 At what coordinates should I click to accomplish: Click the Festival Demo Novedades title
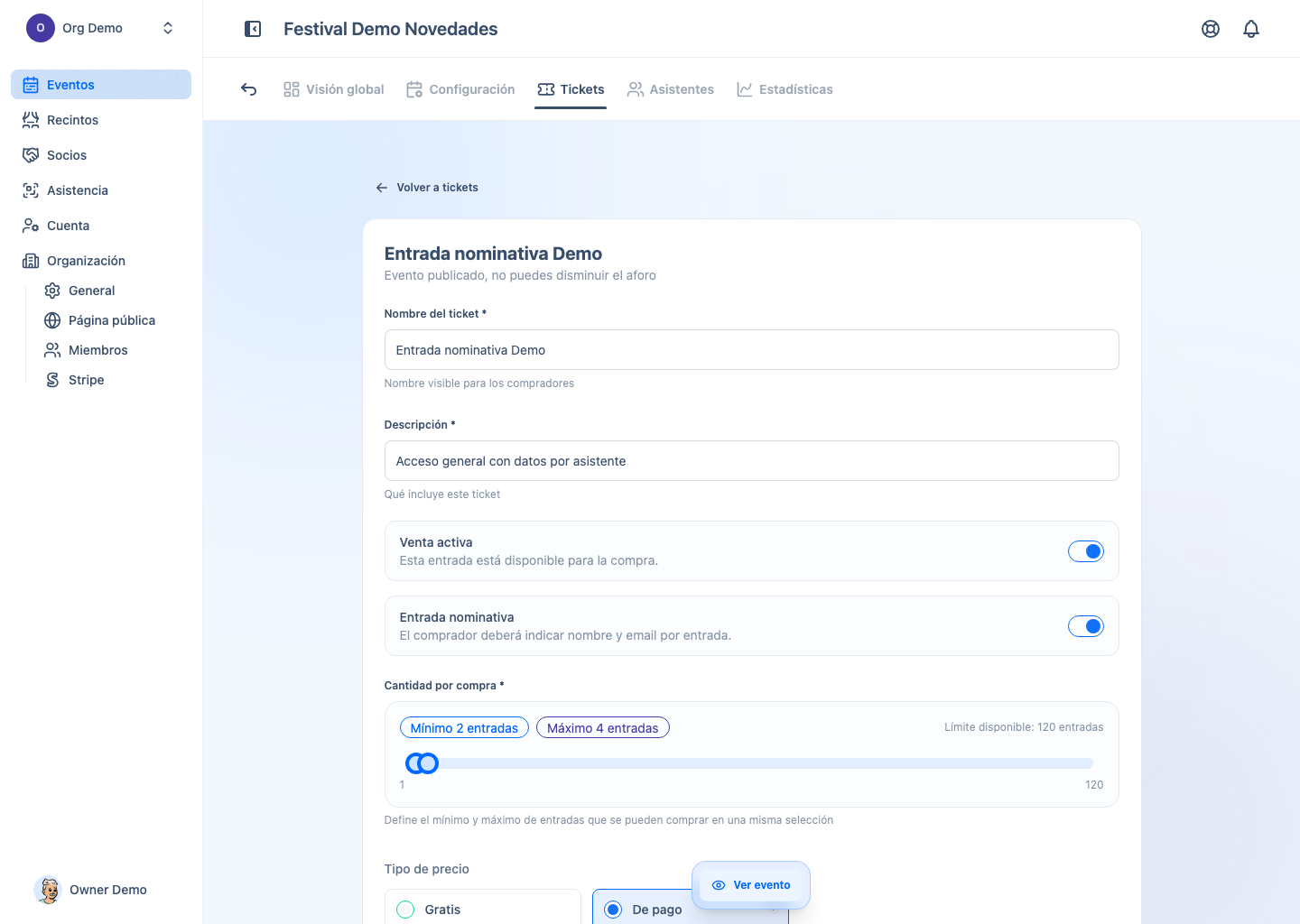(x=391, y=29)
